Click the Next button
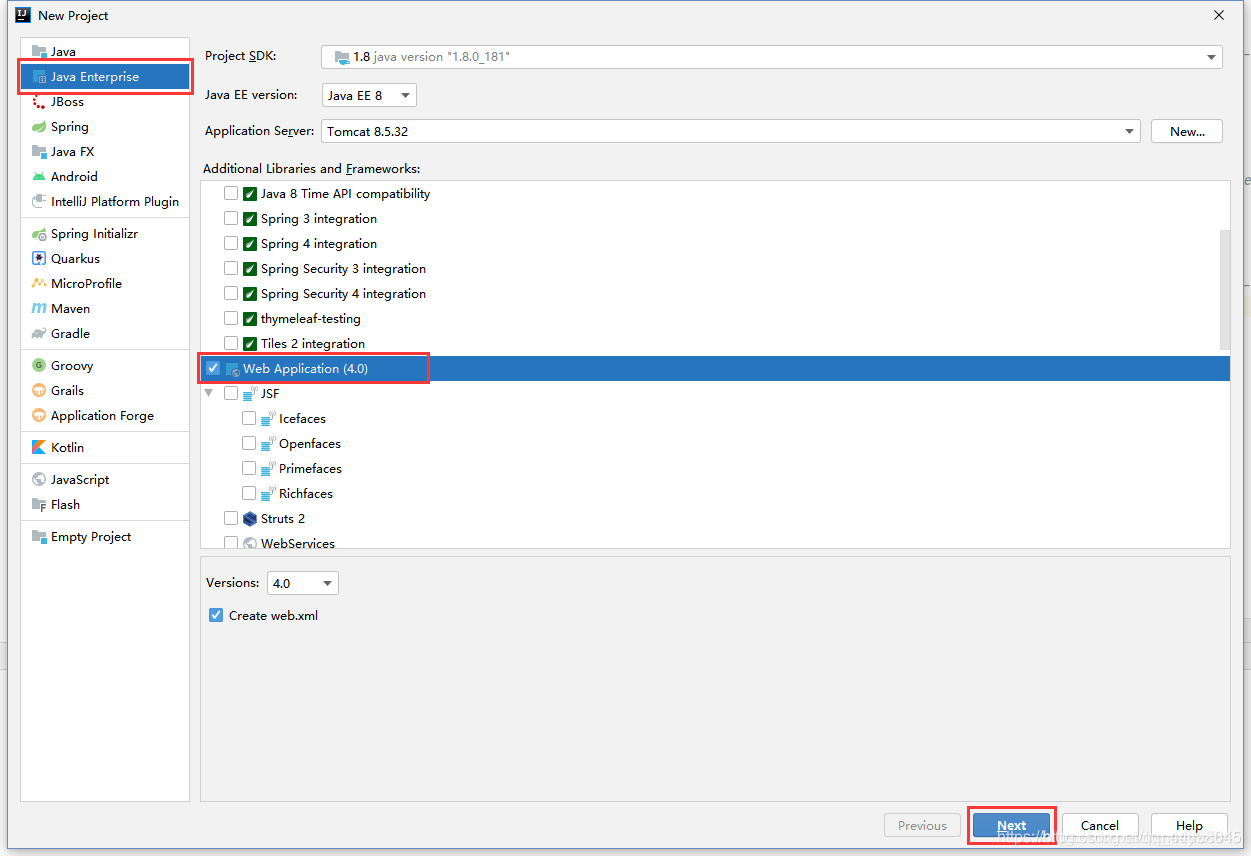1251x856 pixels. pyautogui.click(x=1012, y=826)
